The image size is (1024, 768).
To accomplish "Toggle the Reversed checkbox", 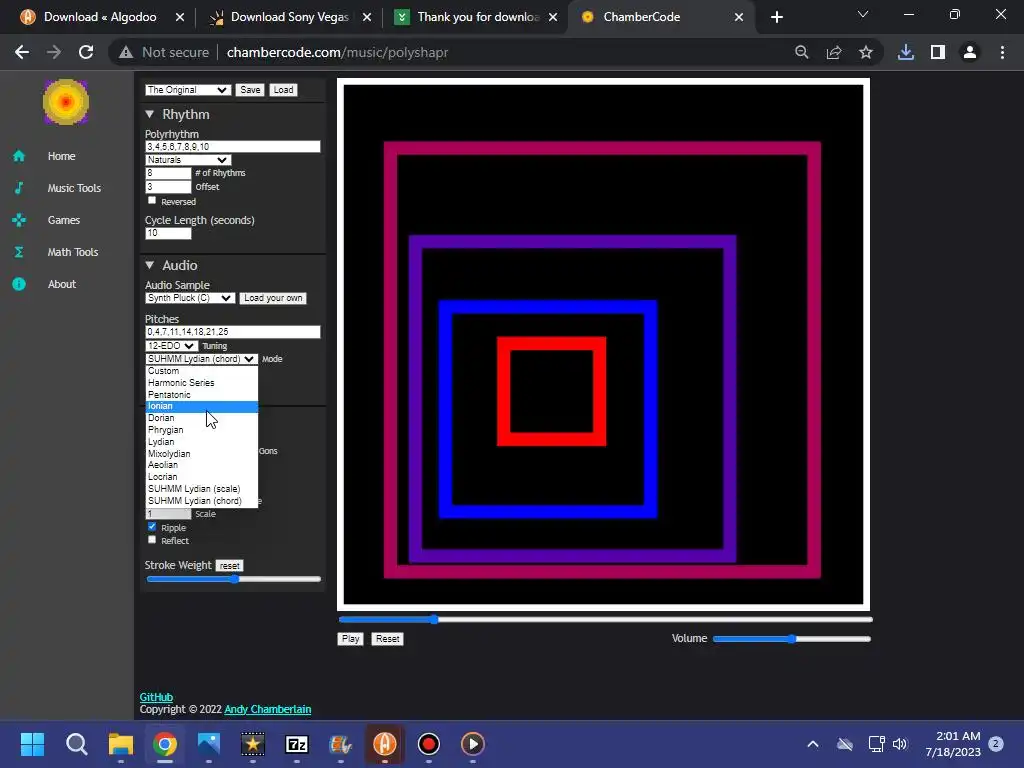I will (152, 200).
